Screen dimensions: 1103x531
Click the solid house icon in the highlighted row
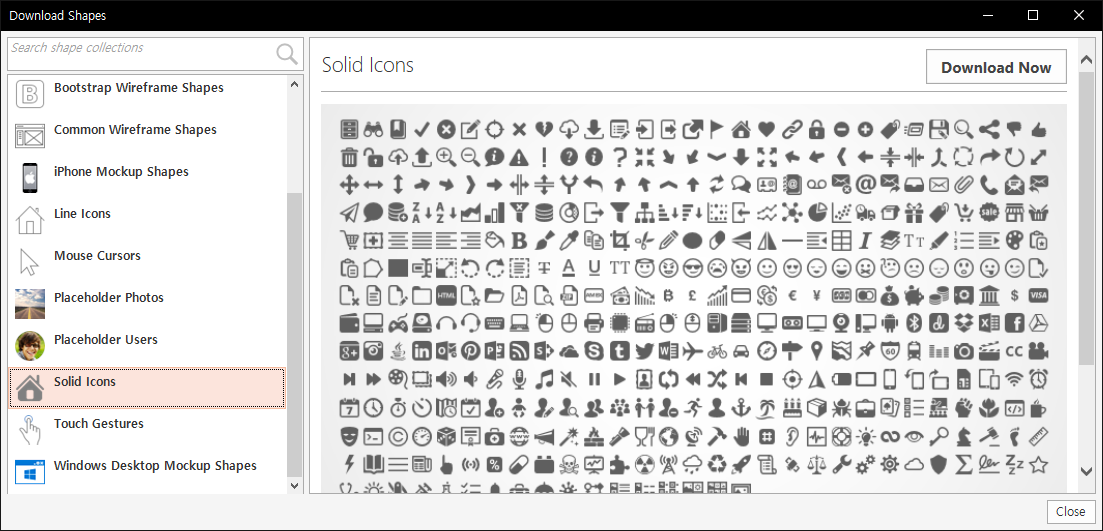coord(30,388)
